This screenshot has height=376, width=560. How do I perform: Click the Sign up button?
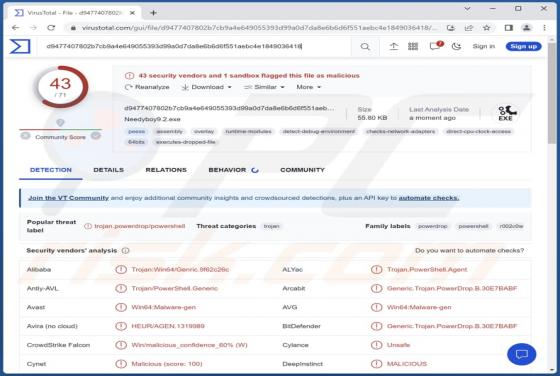523,46
